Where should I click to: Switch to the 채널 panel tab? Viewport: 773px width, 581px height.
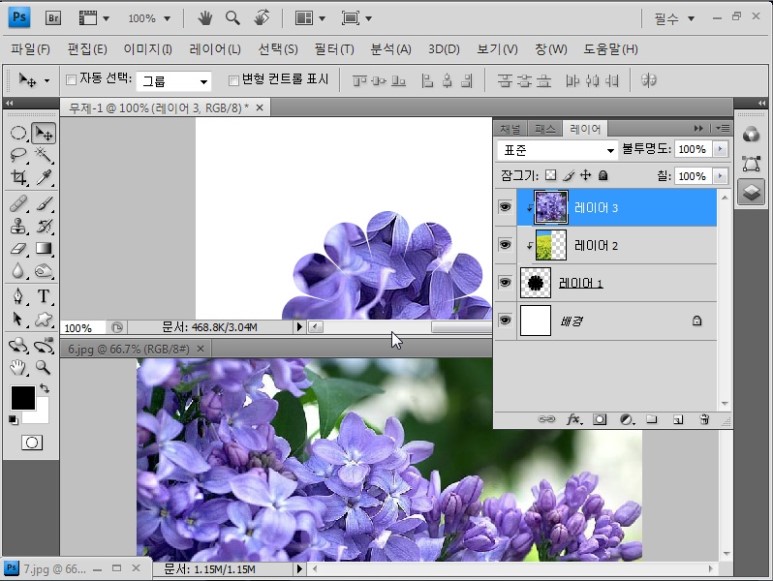(510, 129)
